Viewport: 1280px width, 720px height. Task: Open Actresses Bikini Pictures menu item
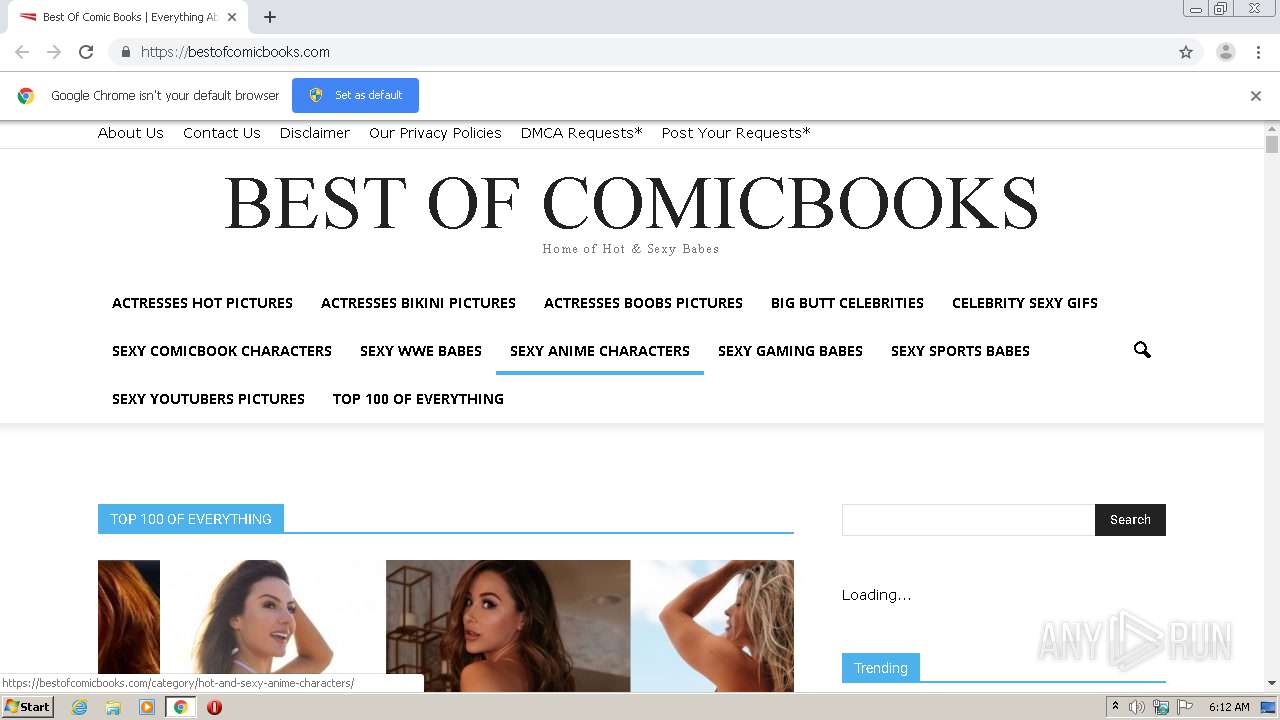point(418,303)
